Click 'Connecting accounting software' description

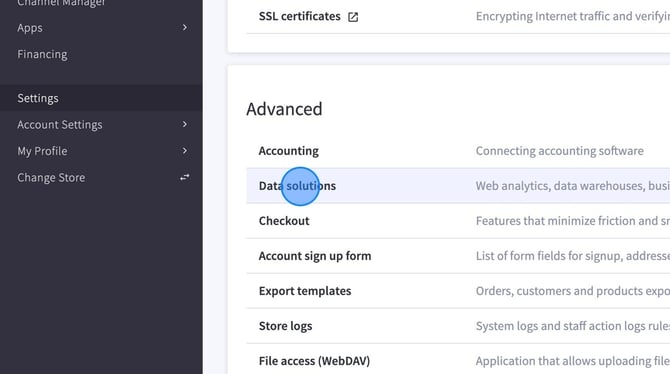click(560, 151)
